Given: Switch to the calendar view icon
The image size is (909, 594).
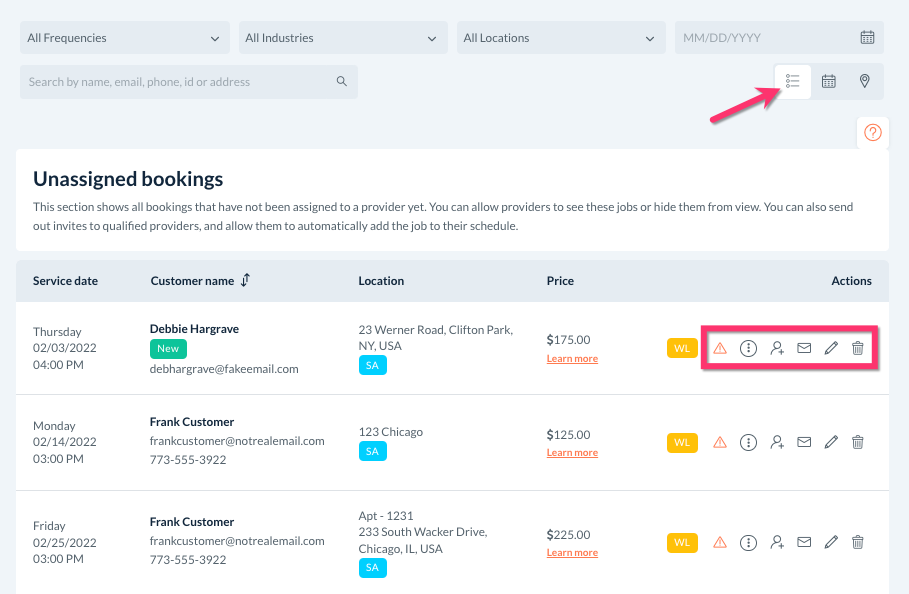Looking at the screenshot, I should pyautogui.click(x=829, y=82).
